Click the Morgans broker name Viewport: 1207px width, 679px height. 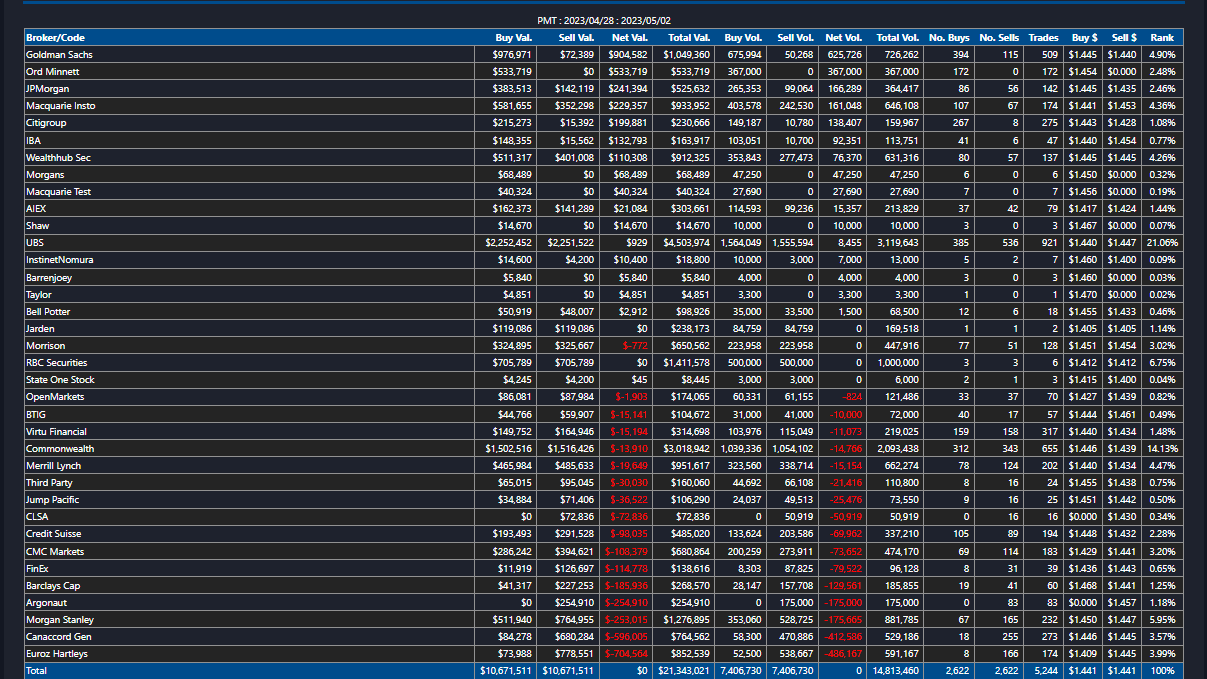(x=45, y=175)
